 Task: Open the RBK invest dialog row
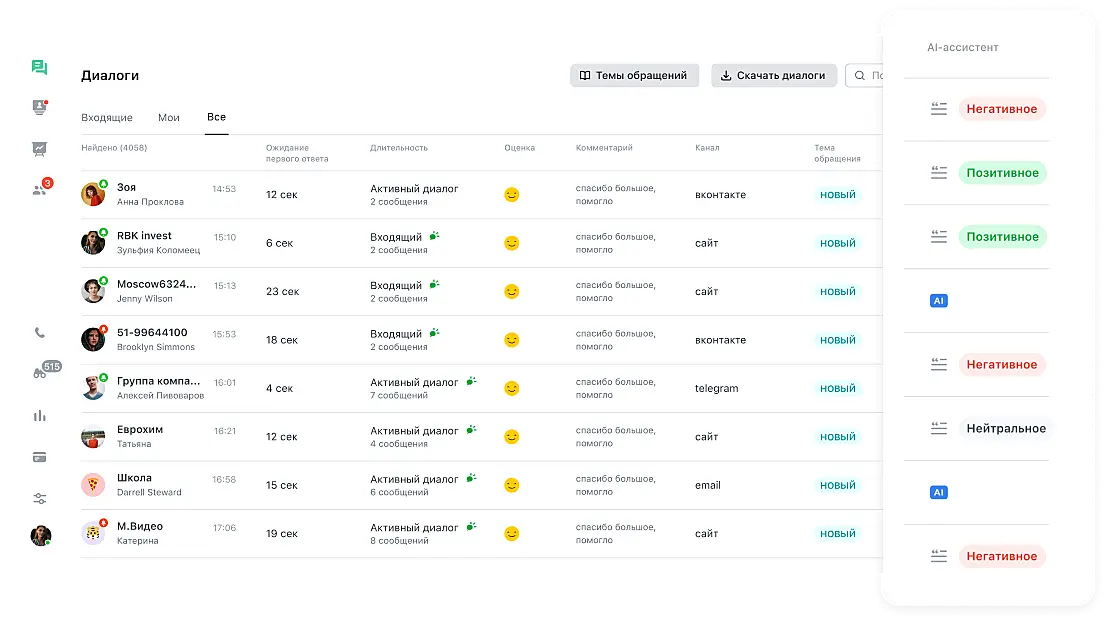144,243
